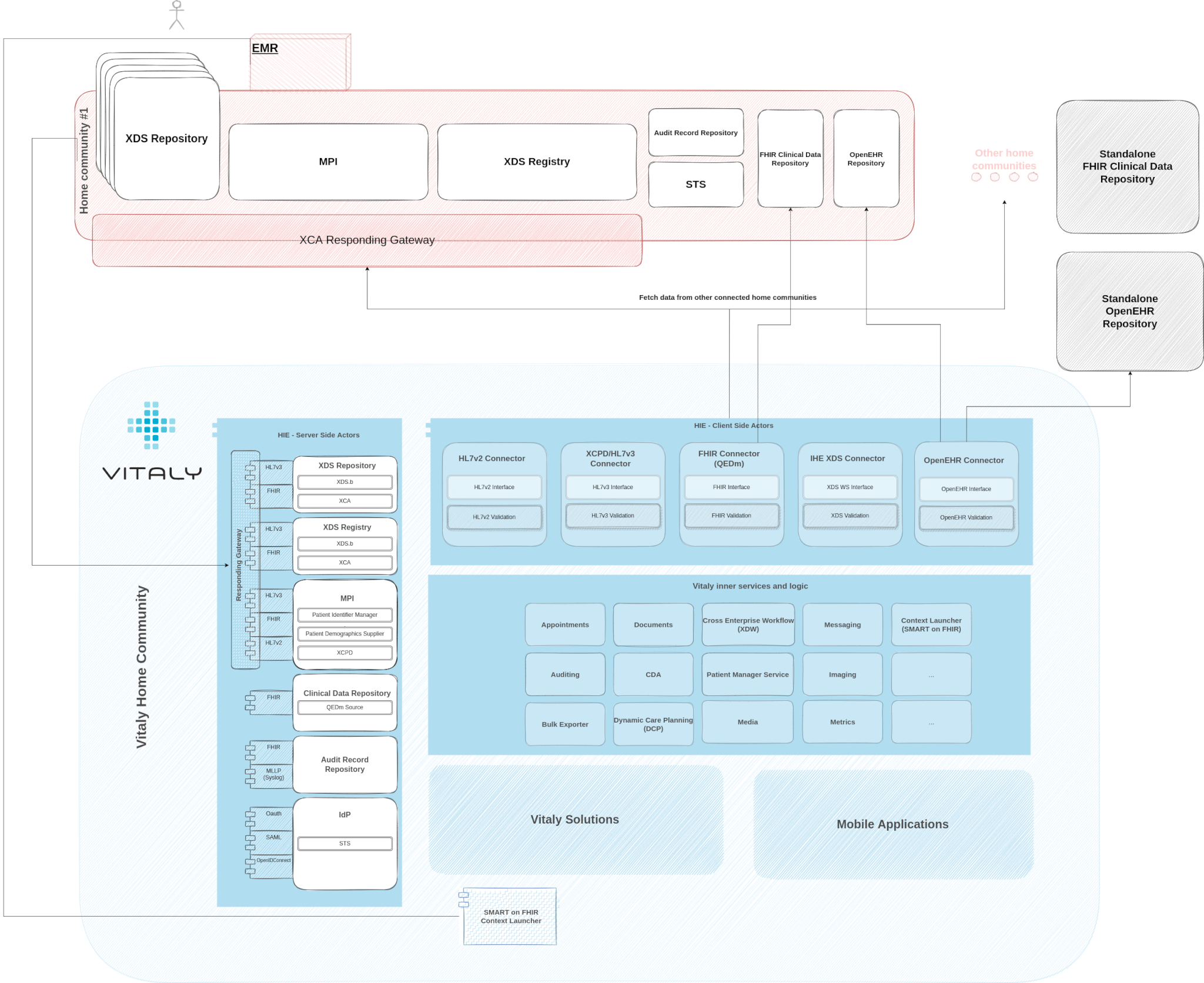1204x983 pixels.
Task: Select the vertical Responding Gateway bar
Action: point(239,564)
